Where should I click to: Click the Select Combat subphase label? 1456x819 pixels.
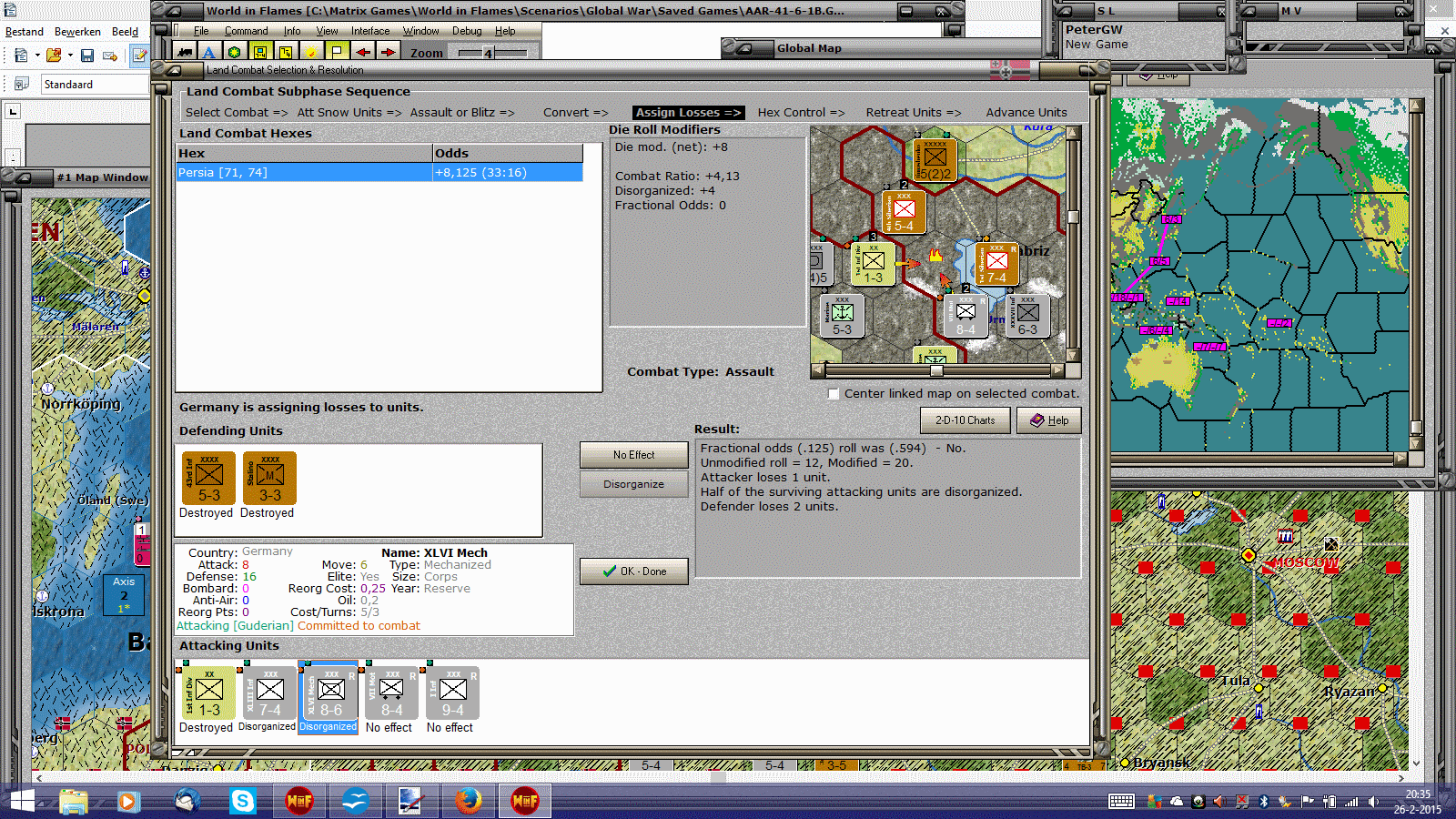coord(237,113)
